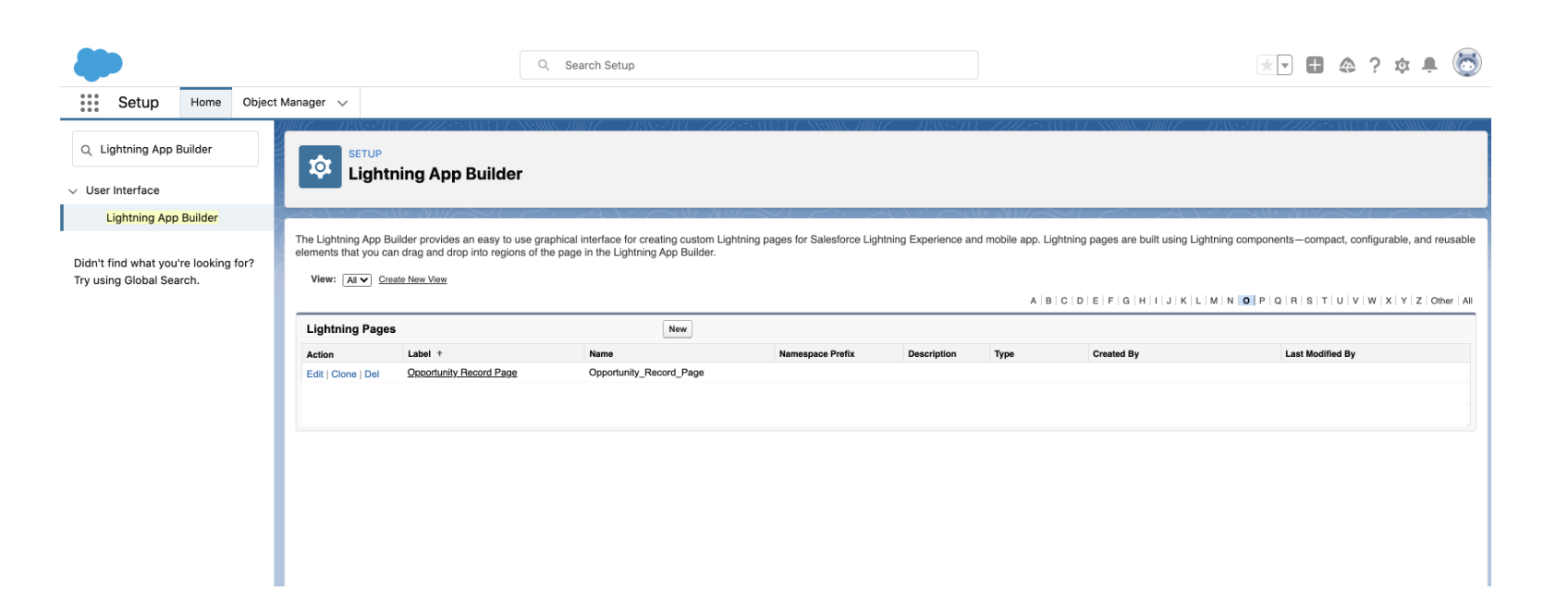Show All pages in alphabet filter
The width and height of the screenshot is (1568, 591).
click(x=1467, y=301)
